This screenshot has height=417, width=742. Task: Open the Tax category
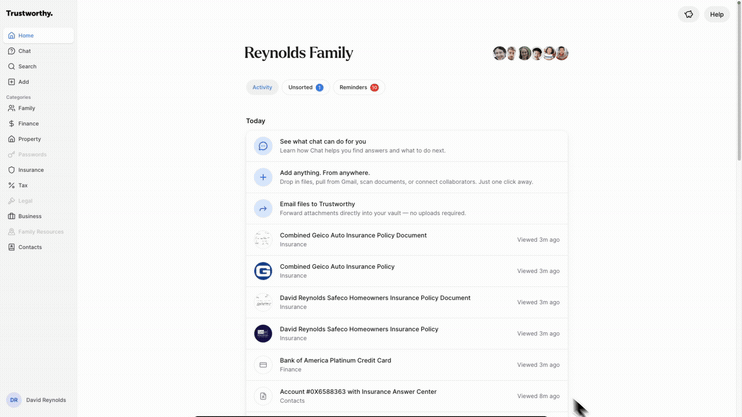coord(22,185)
